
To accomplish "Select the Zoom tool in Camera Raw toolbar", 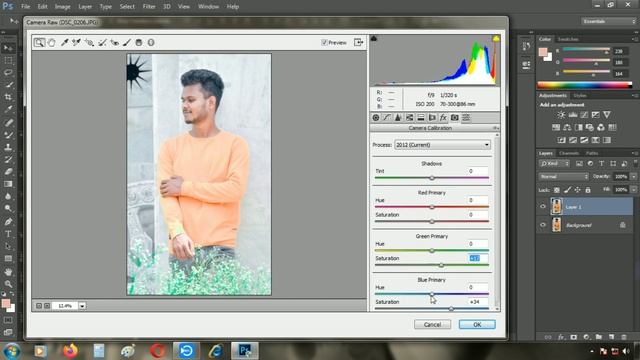I will [x=39, y=42].
